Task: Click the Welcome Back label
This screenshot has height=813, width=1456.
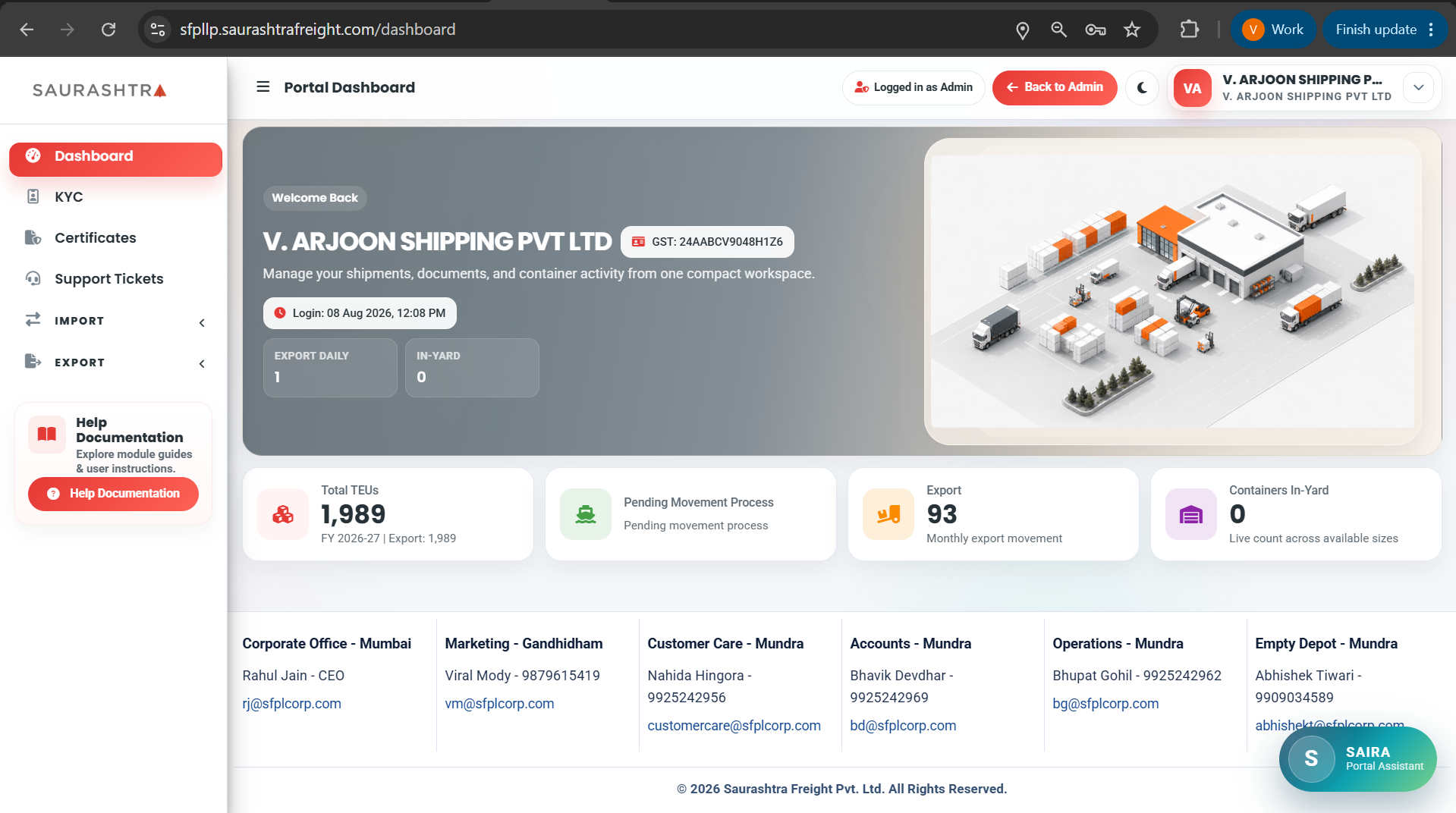Action: point(315,198)
